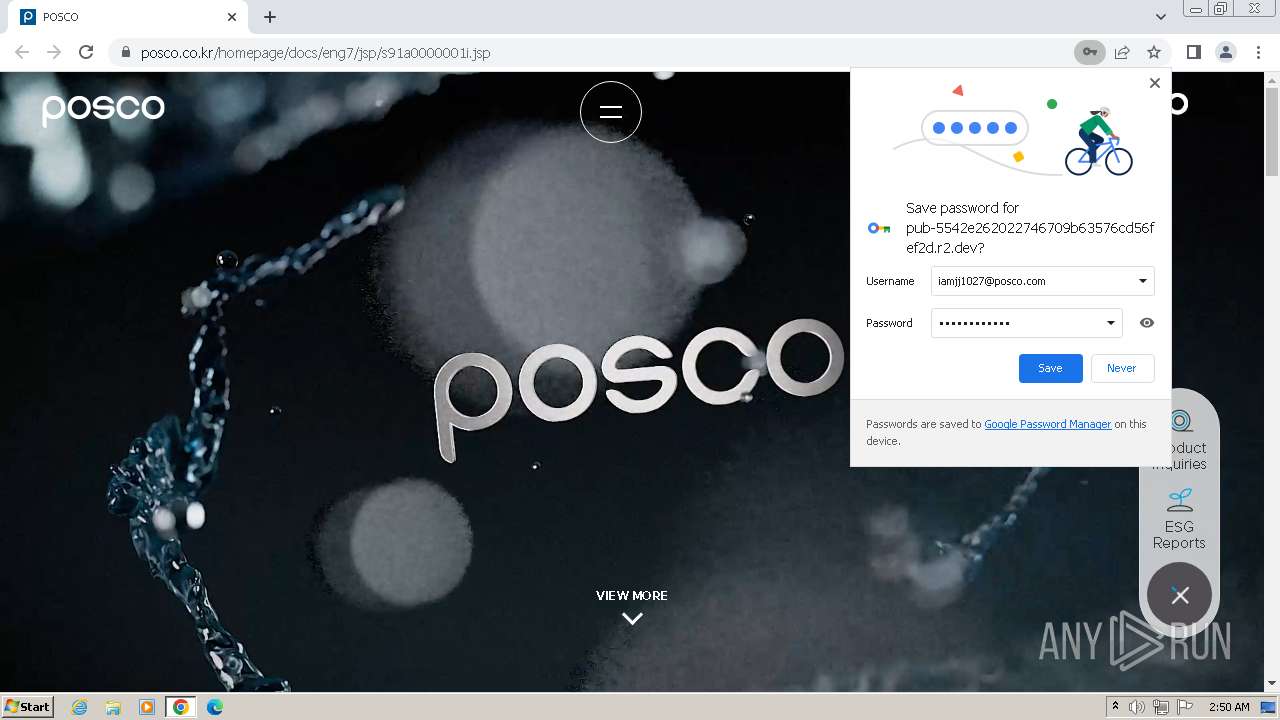Screen dimensions: 1280x720
Task: Launch Internet Explorer from taskbar
Action: pyautogui.click(x=79, y=707)
